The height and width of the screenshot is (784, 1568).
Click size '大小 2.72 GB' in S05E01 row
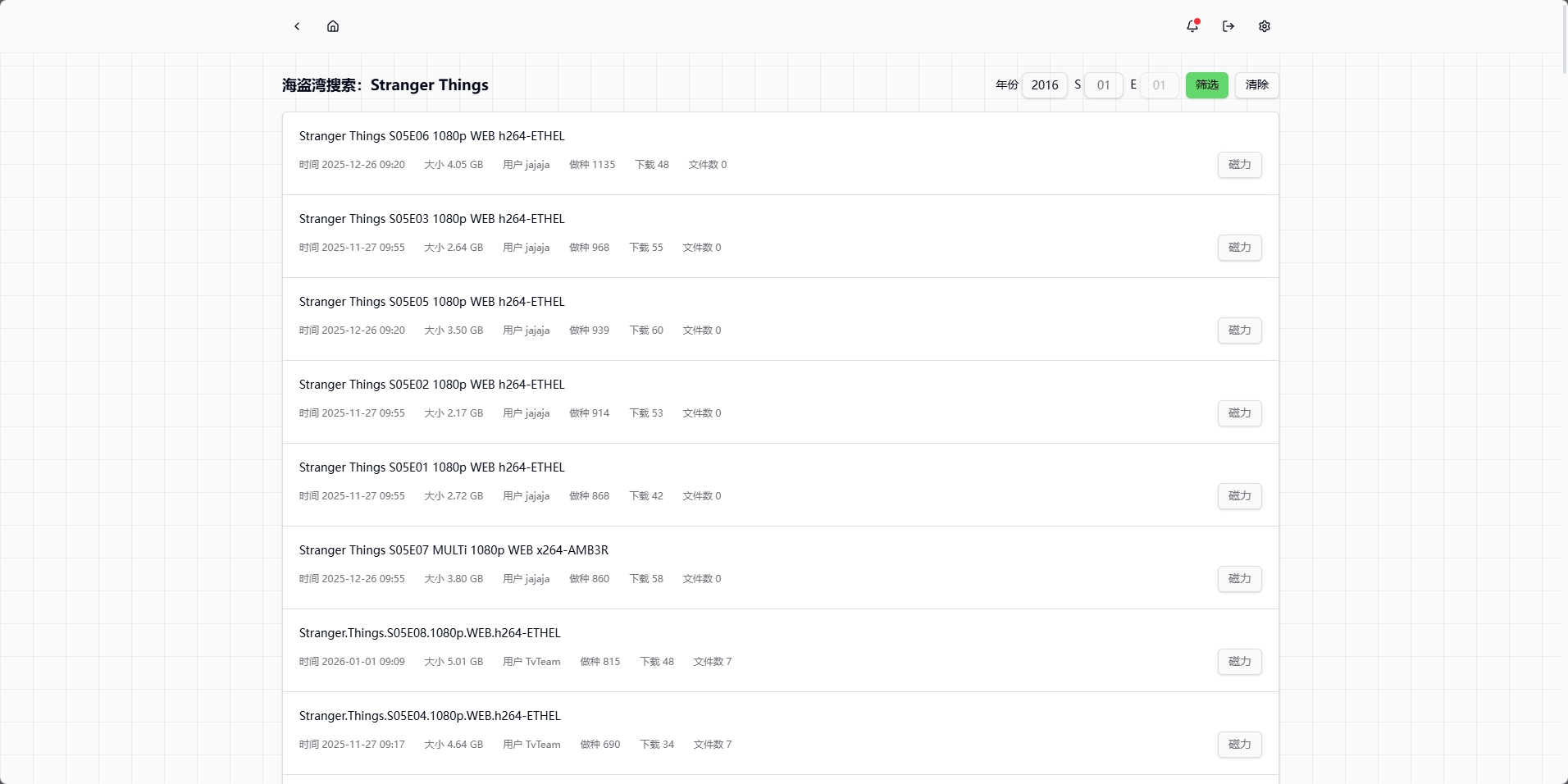[454, 496]
